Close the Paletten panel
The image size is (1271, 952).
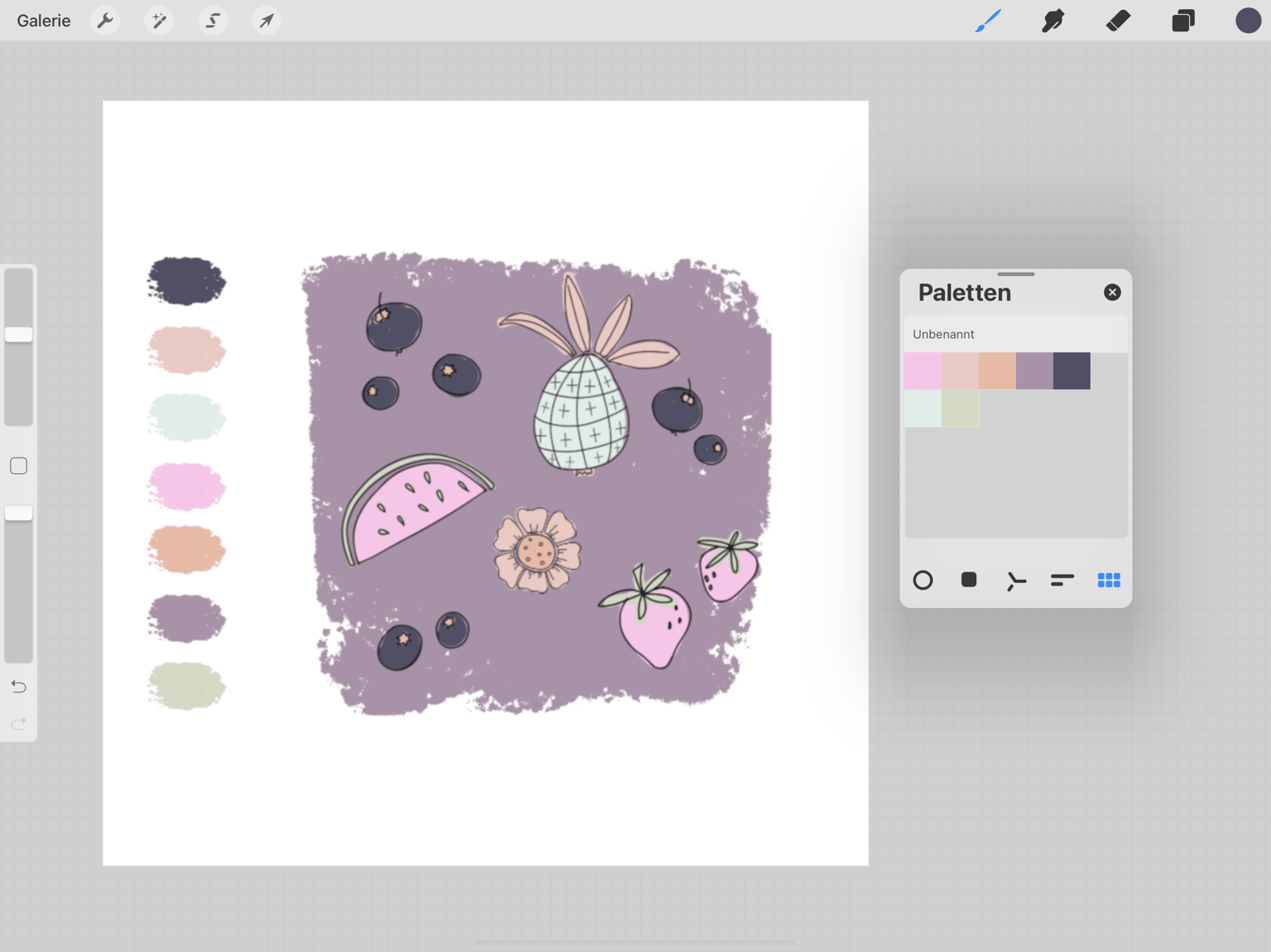tap(1112, 292)
